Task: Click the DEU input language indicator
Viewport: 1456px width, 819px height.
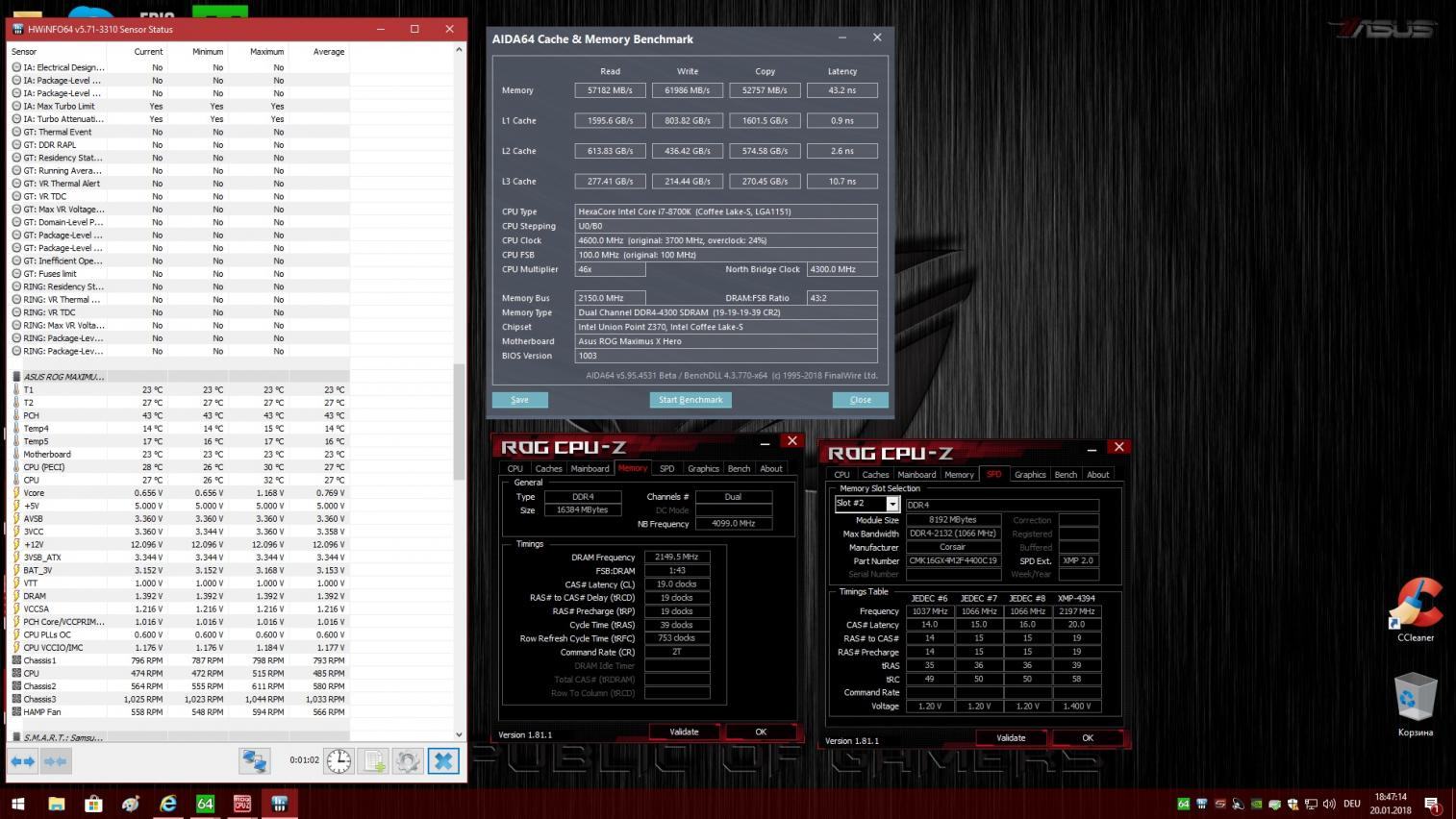Action: click(1352, 804)
